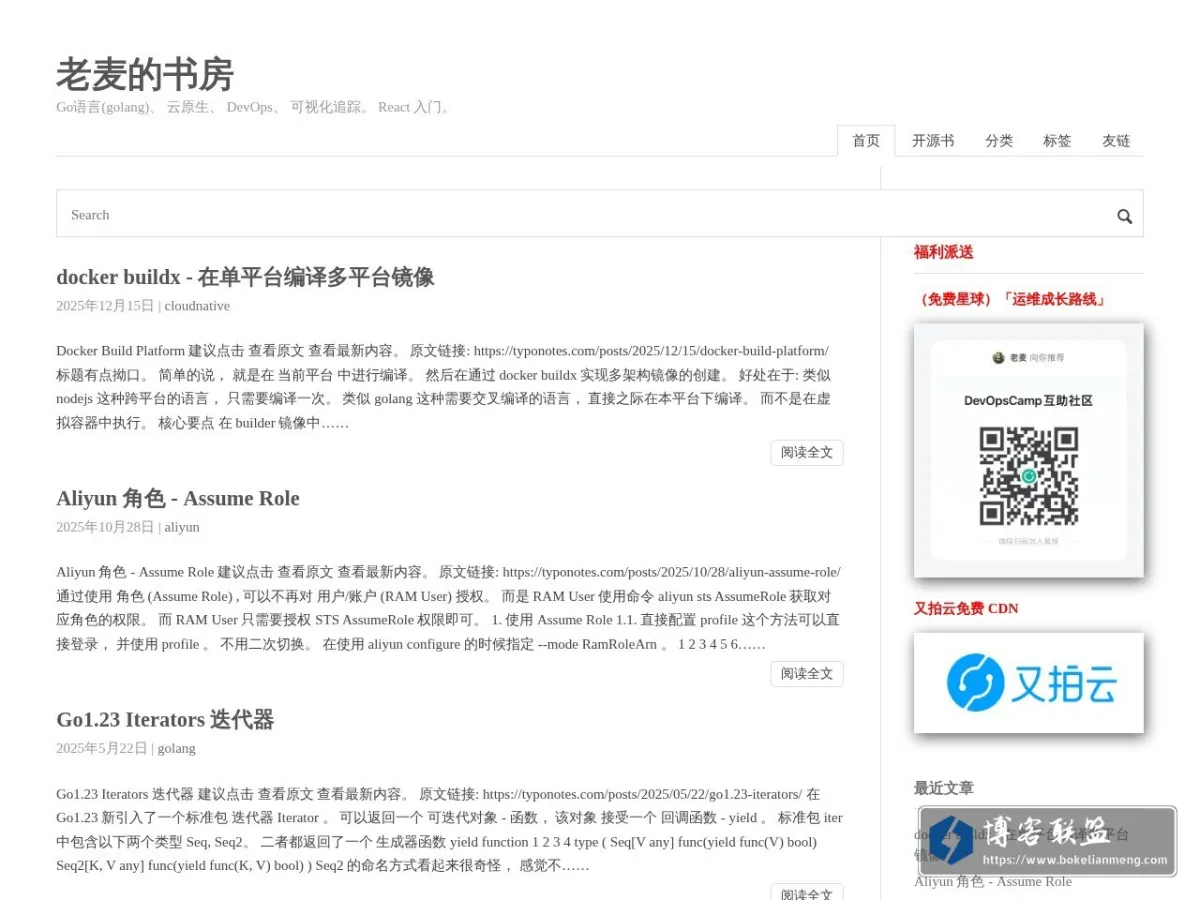Viewport: 1200px width, 900px height.
Task: Click the Aliyun Assume Role excerpt text
Action: point(449,608)
